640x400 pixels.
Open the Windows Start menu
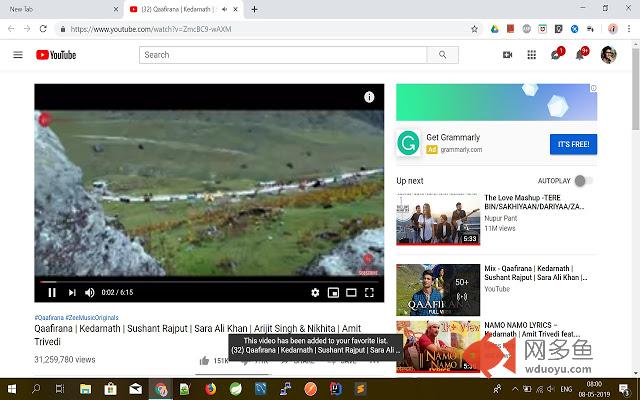pos(11,389)
